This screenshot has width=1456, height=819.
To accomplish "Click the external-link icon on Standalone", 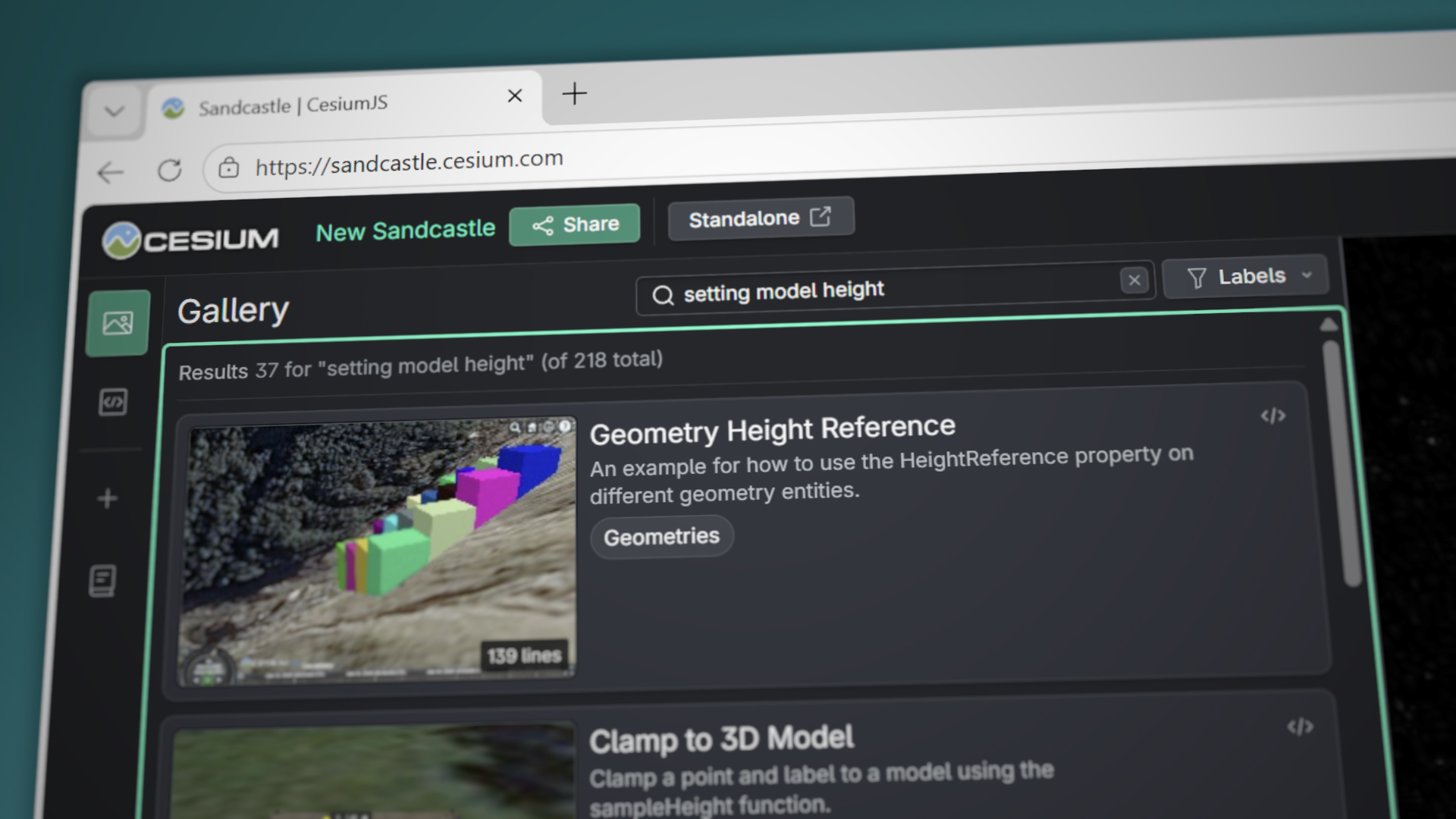I will pyautogui.click(x=822, y=216).
